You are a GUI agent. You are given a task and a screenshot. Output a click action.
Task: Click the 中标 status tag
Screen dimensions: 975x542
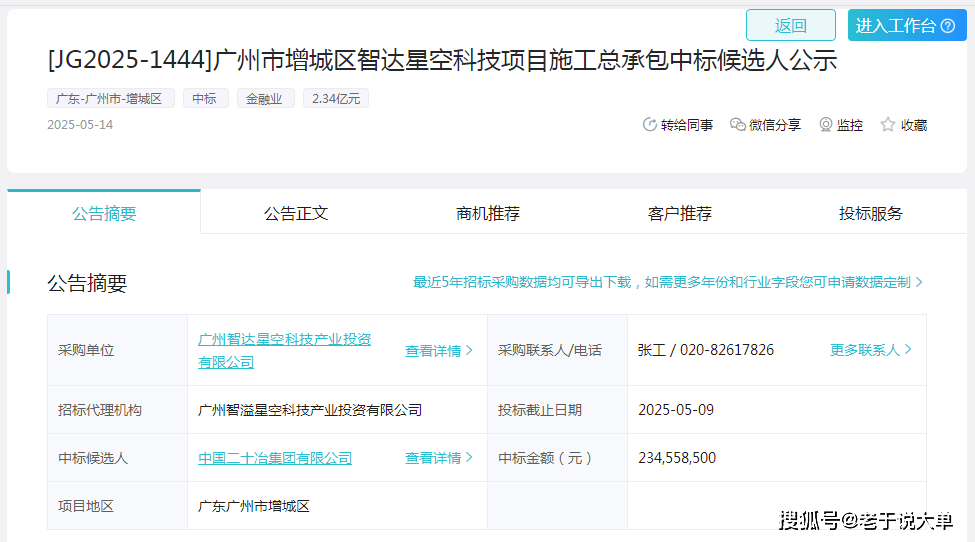click(x=205, y=98)
